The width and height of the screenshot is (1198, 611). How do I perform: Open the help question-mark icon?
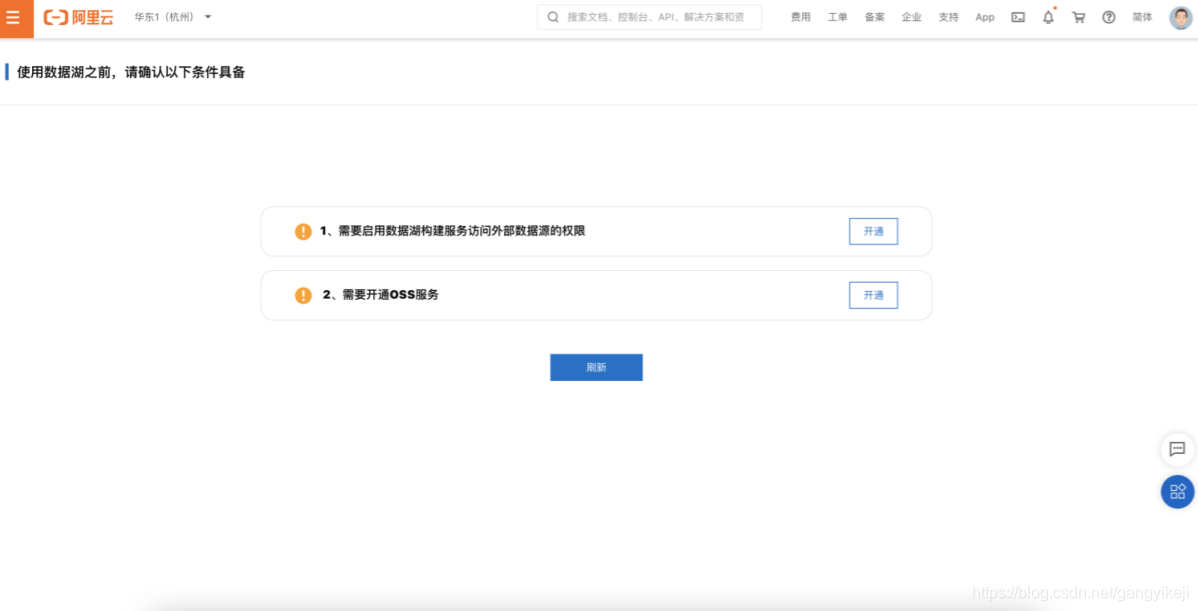pos(1108,17)
